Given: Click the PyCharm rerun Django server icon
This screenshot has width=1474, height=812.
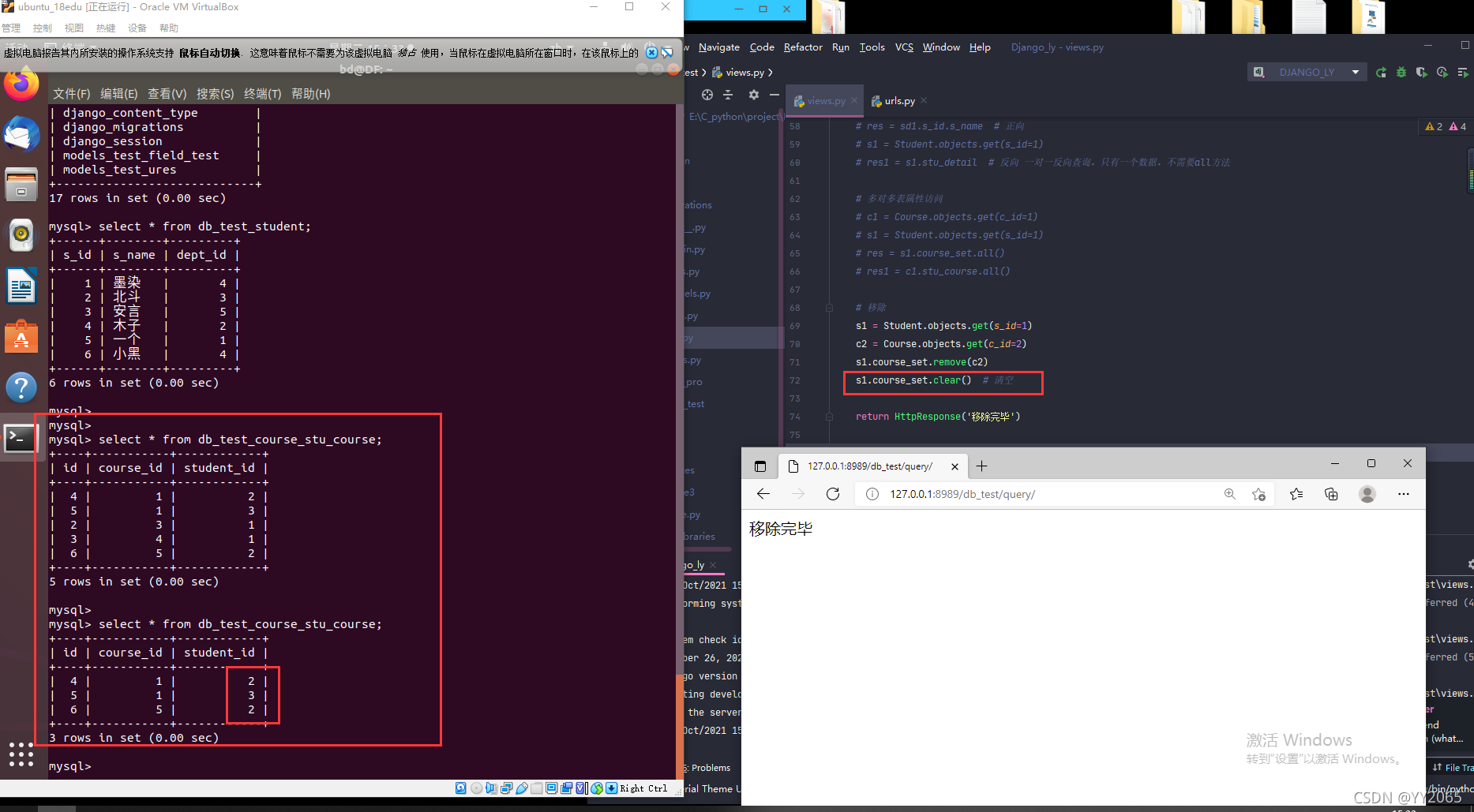Looking at the screenshot, I should point(1381,72).
